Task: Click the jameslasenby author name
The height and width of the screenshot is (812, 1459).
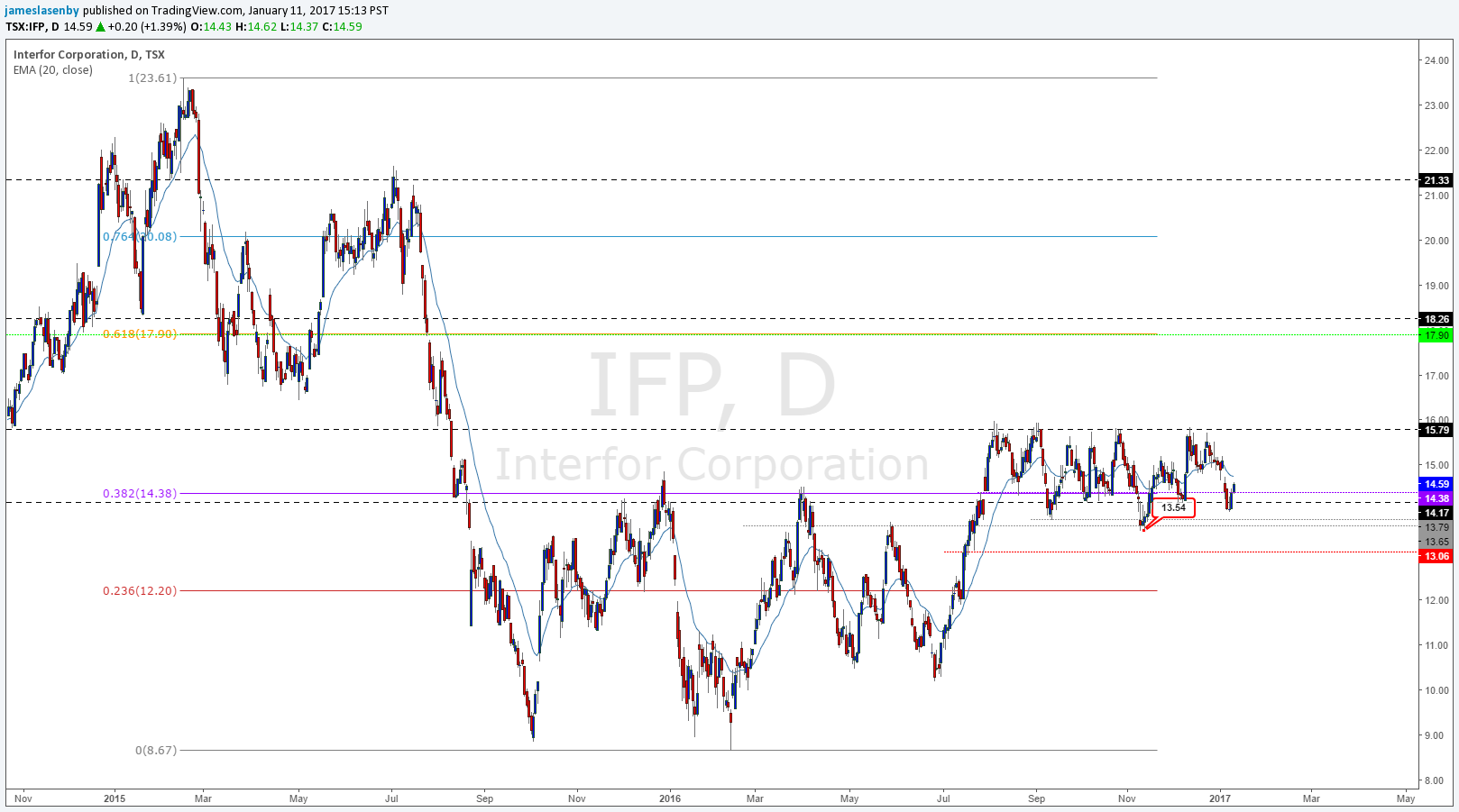Action: 42,11
